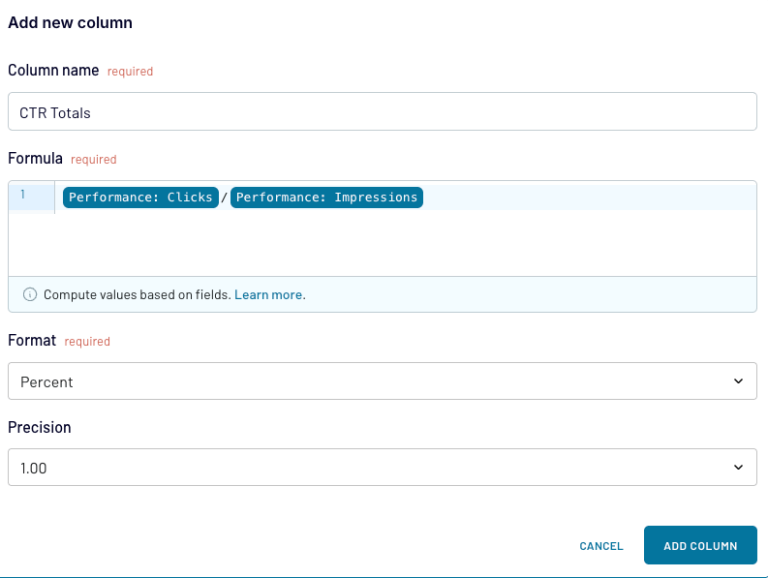Click the chevron arrow on the Format field
The height and width of the screenshot is (578, 768).
tap(738, 381)
